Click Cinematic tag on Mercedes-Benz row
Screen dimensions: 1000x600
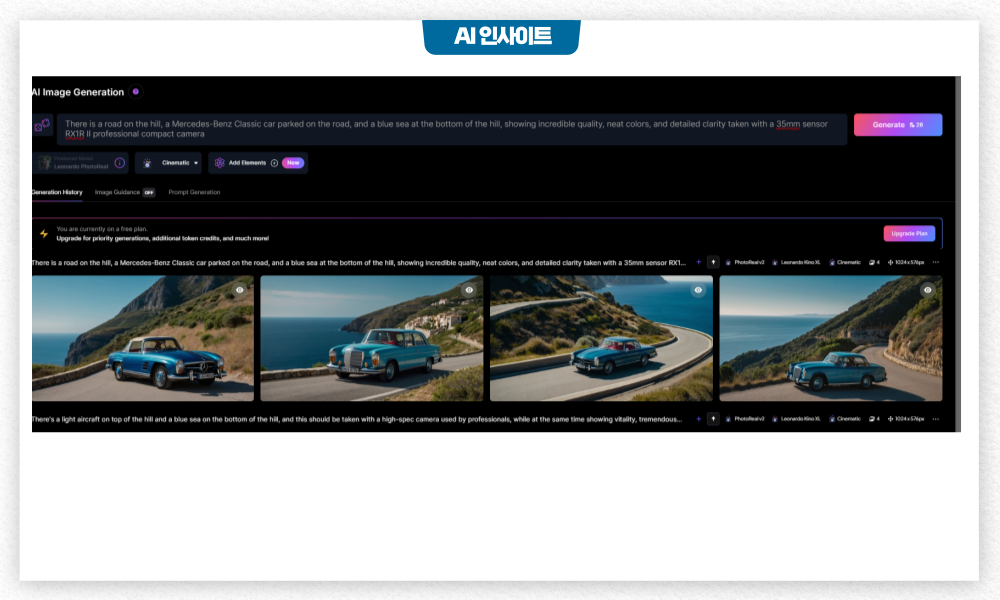point(845,262)
